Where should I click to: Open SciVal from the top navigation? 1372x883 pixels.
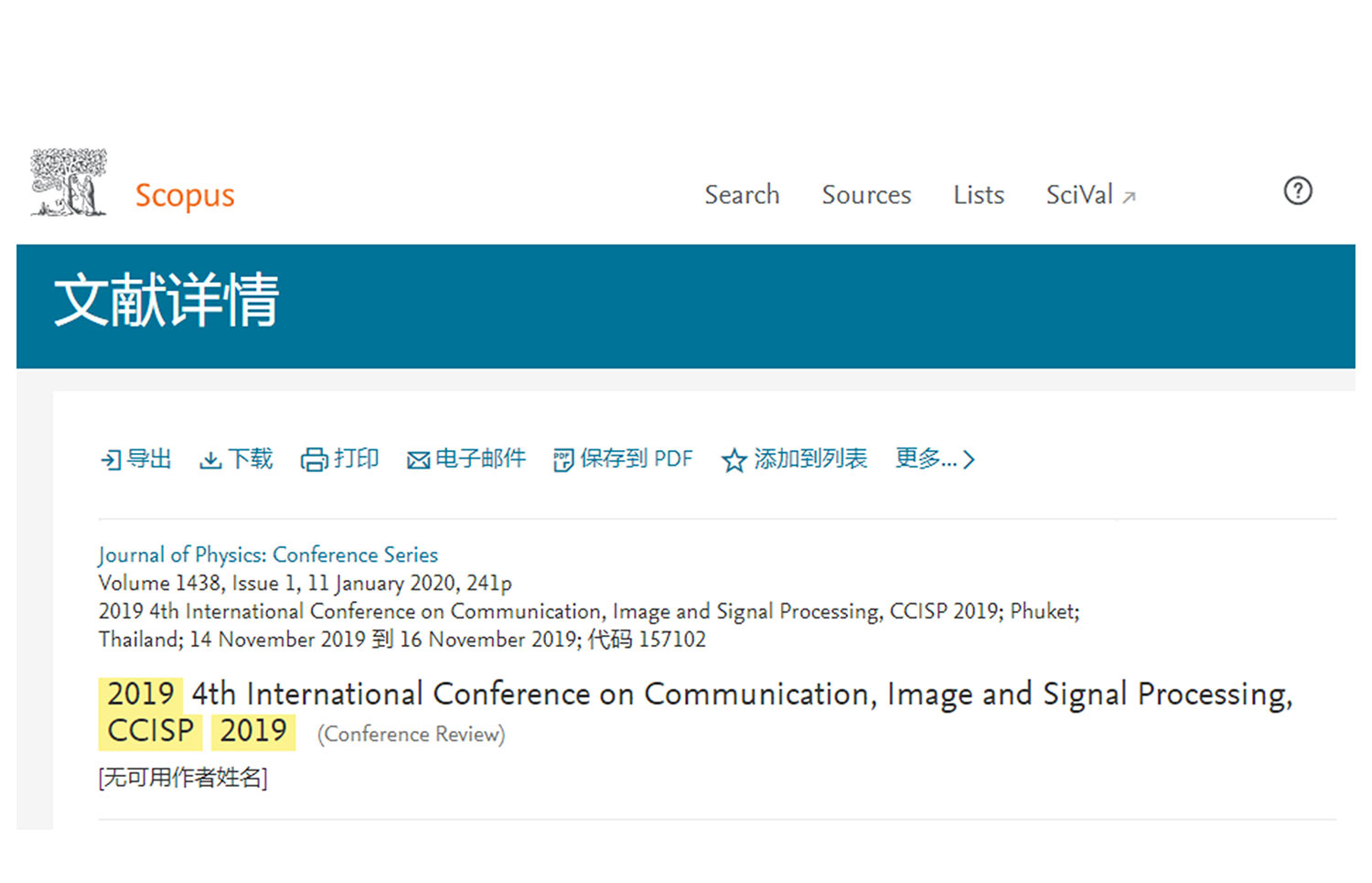pyautogui.click(x=1079, y=195)
